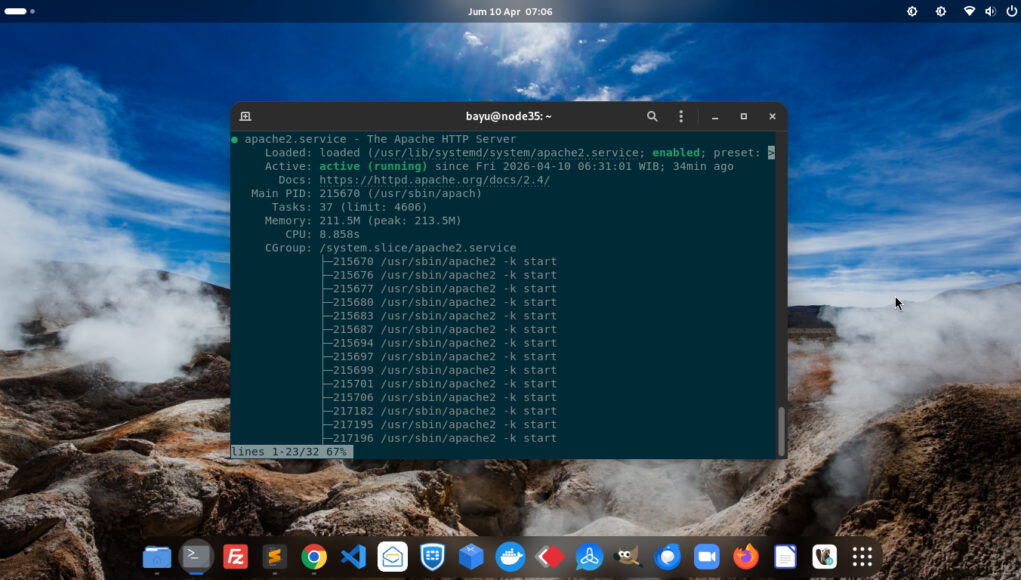Open the text document editor icon in dock
This screenshot has height=580, width=1021.
[785, 557]
